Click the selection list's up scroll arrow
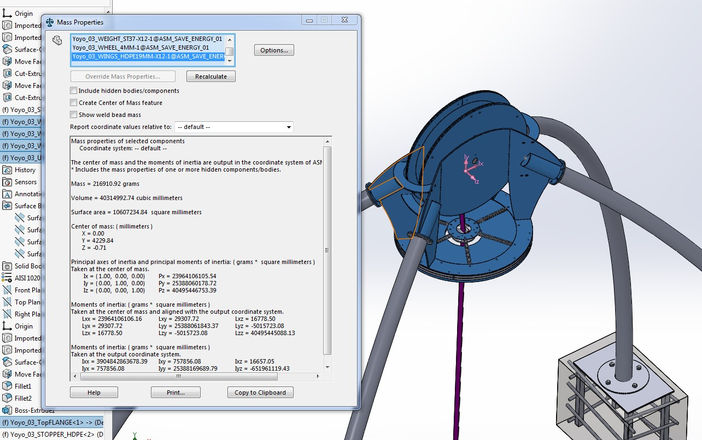The height and width of the screenshot is (440, 702). 230,39
